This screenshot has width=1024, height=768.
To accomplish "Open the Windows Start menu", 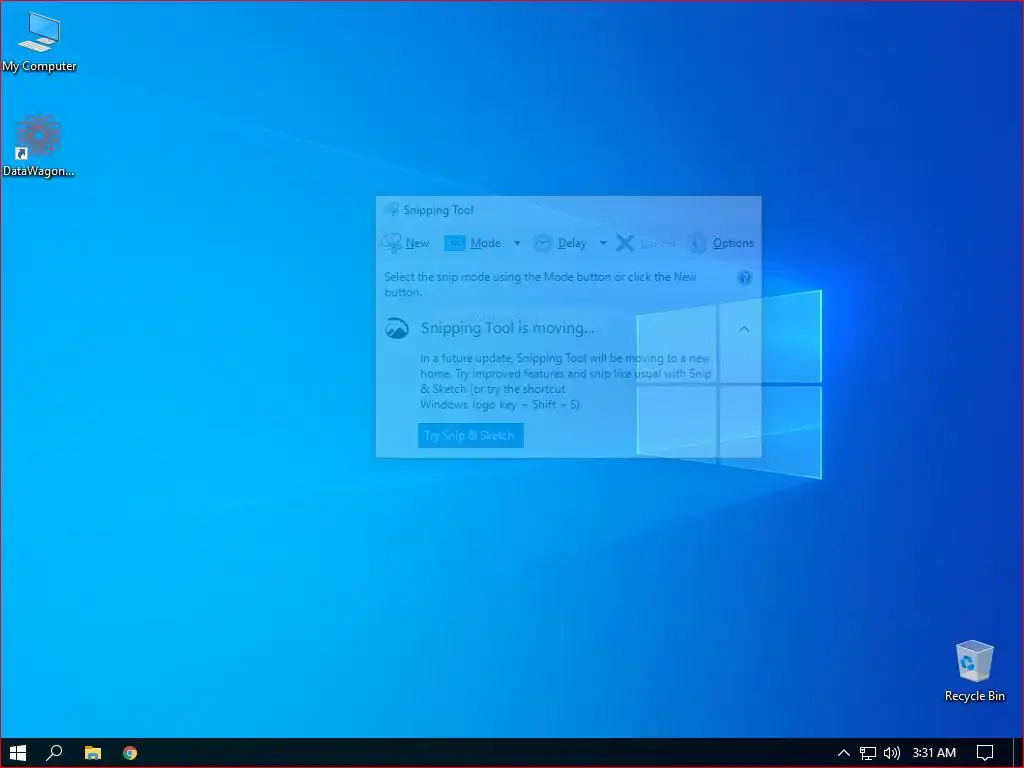I will pyautogui.click(x=18, y=753).
